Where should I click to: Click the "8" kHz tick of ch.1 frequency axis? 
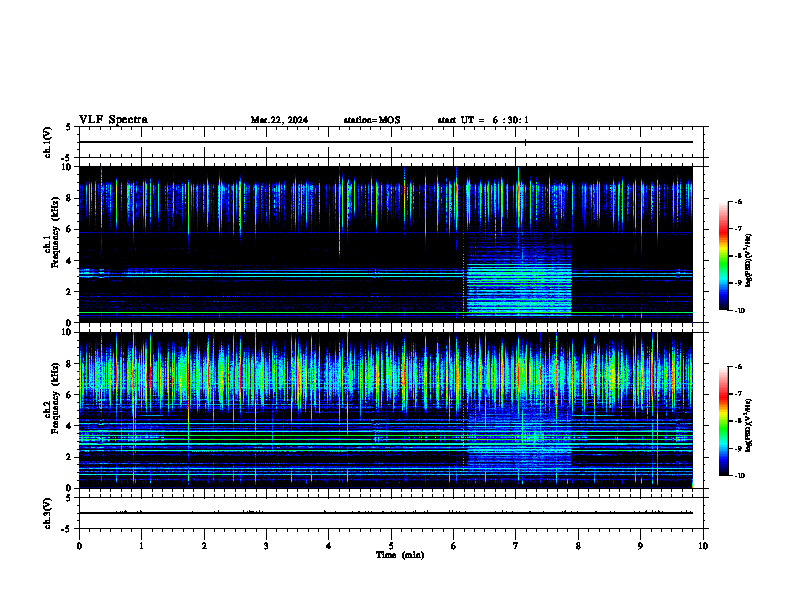click(71, 198)
